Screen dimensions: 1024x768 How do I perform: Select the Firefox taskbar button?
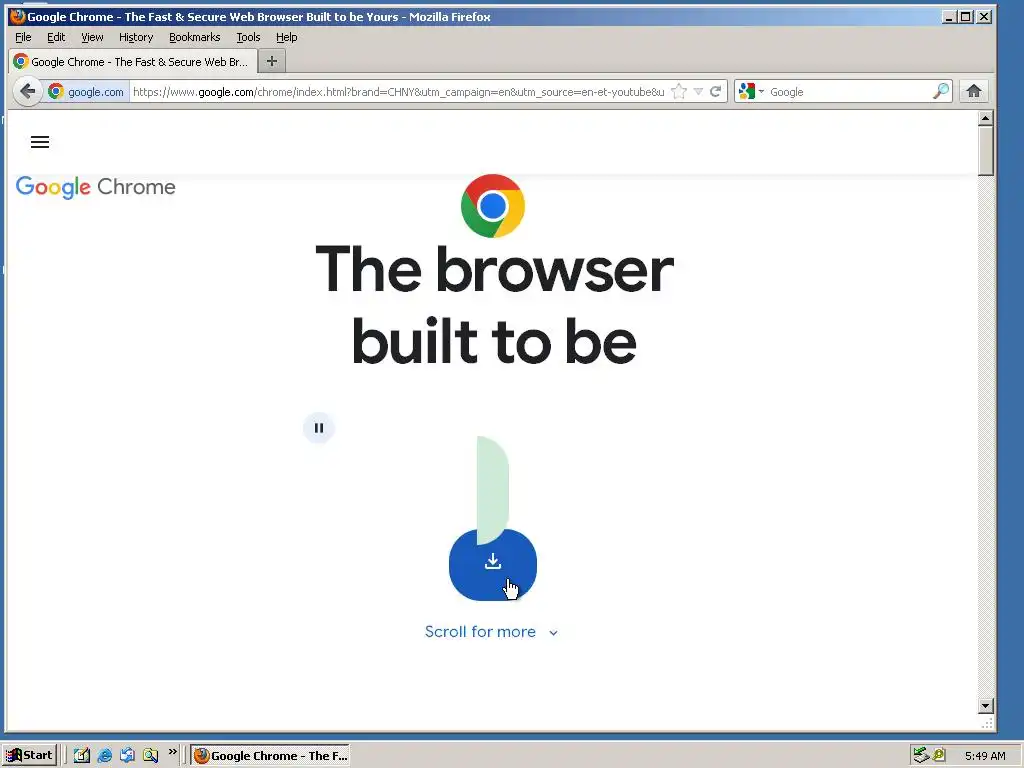(x=270, y=756)
